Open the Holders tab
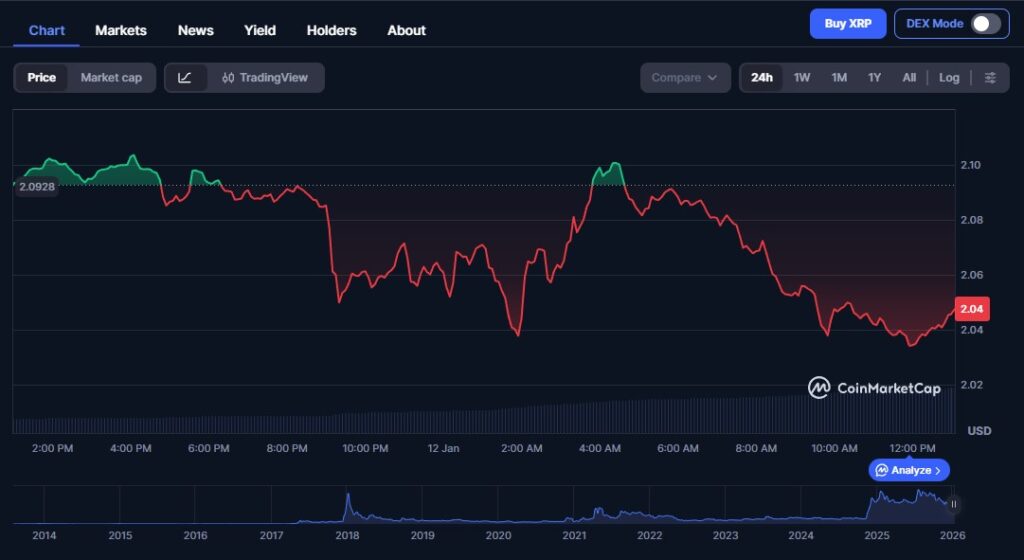 (332, 30)
